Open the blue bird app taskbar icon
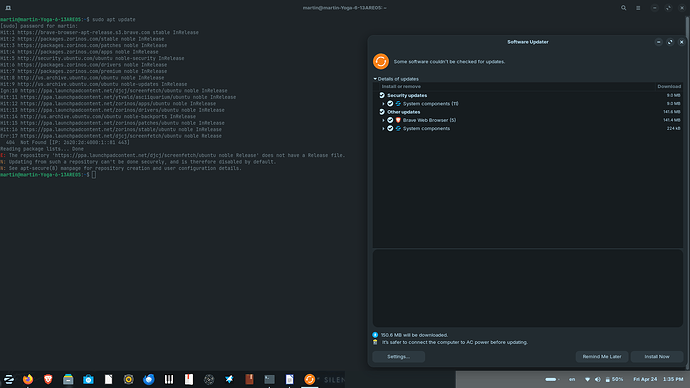The width and height of the screenshot is (690, 388). tap(229, 379)
